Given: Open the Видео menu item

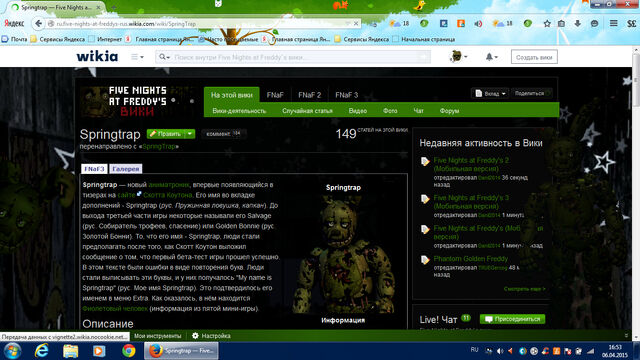Looking at the screenshot, I should click(358, 111).
